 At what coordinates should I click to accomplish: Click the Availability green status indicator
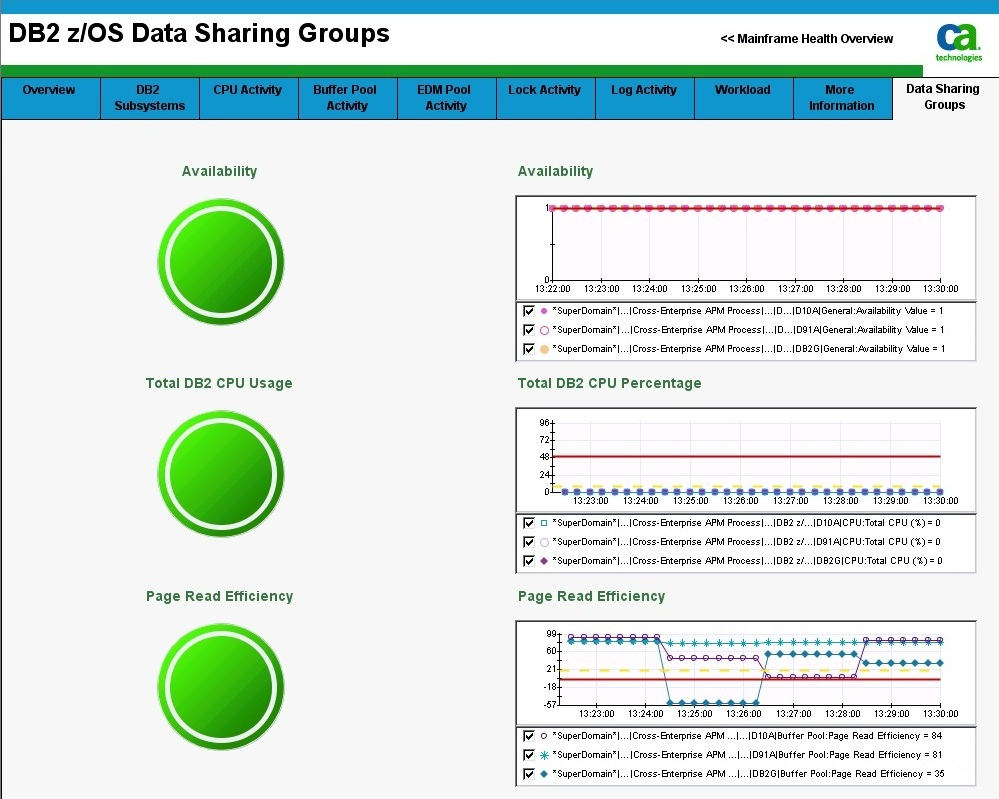pyautogui.click(x=220, y=262)
